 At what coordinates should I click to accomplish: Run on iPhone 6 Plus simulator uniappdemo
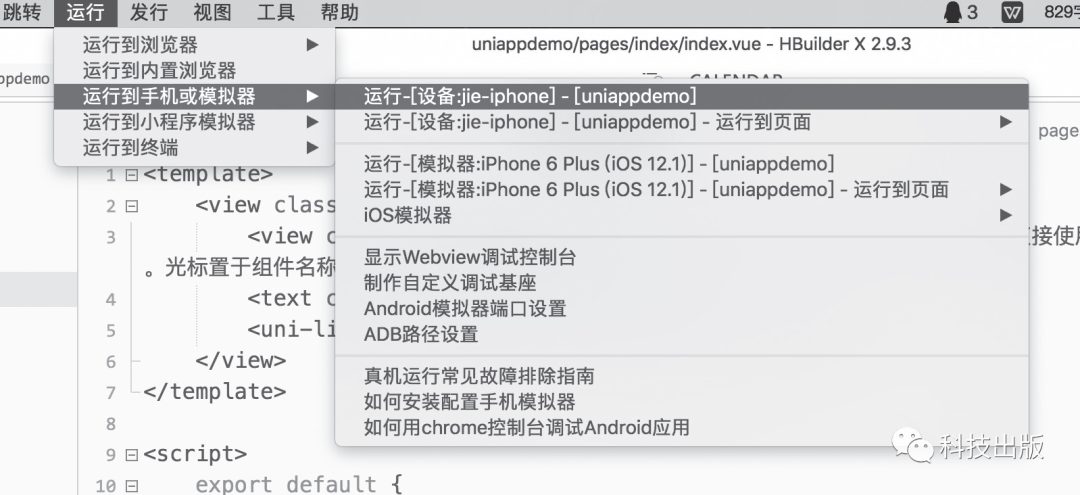(x=682, y=164)
